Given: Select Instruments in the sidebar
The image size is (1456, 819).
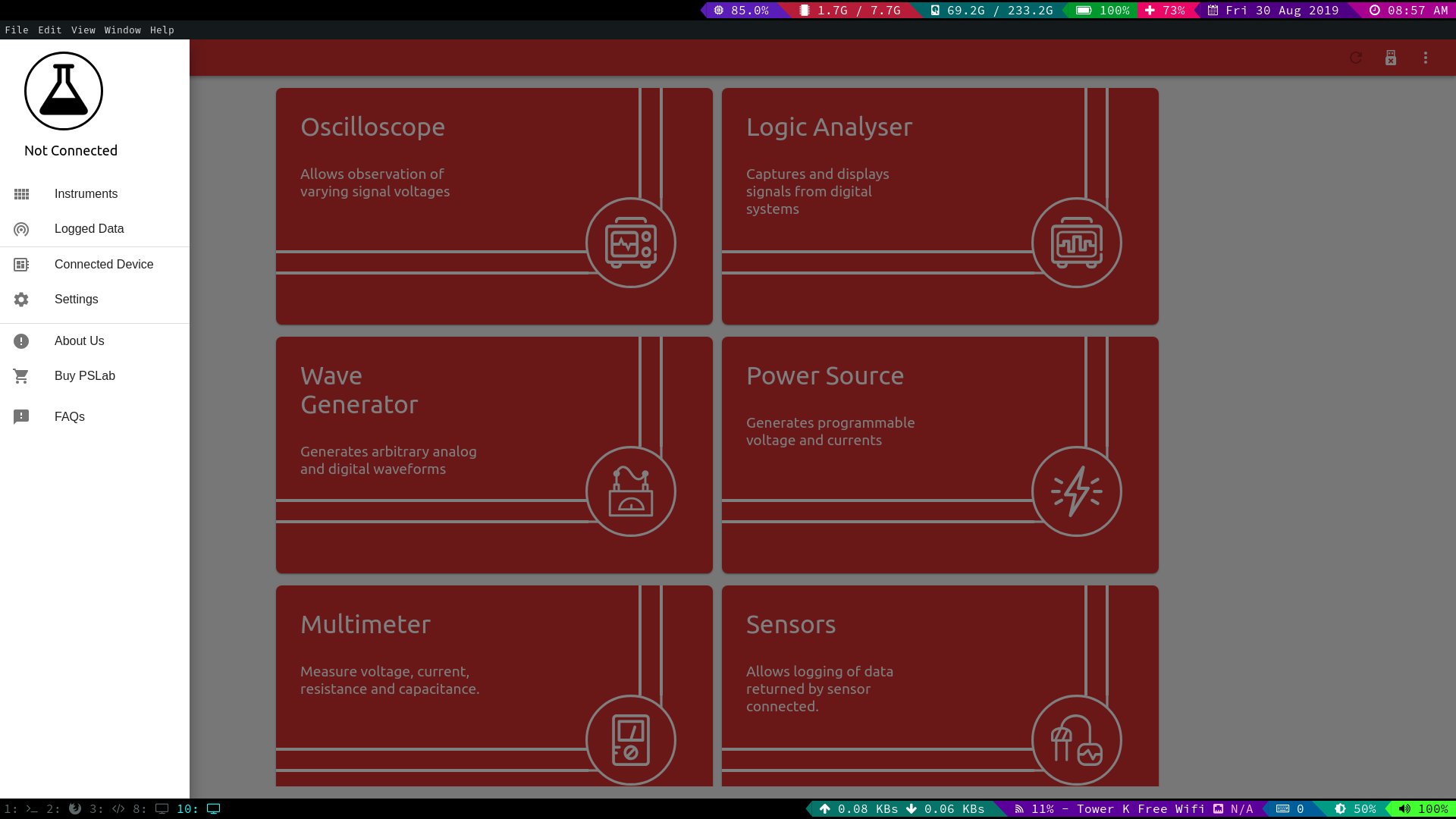Looking at the screenshot, I should 86,194.
